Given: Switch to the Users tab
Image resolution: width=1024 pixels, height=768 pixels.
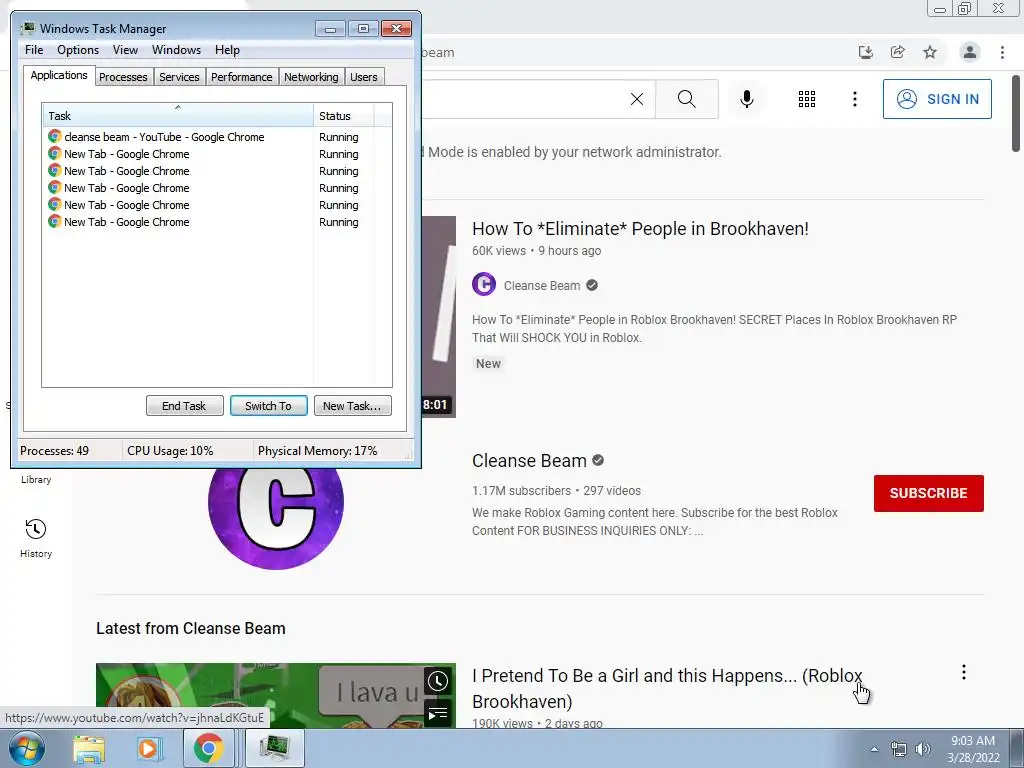Looking at the screenshot, I should coord(364,77).
